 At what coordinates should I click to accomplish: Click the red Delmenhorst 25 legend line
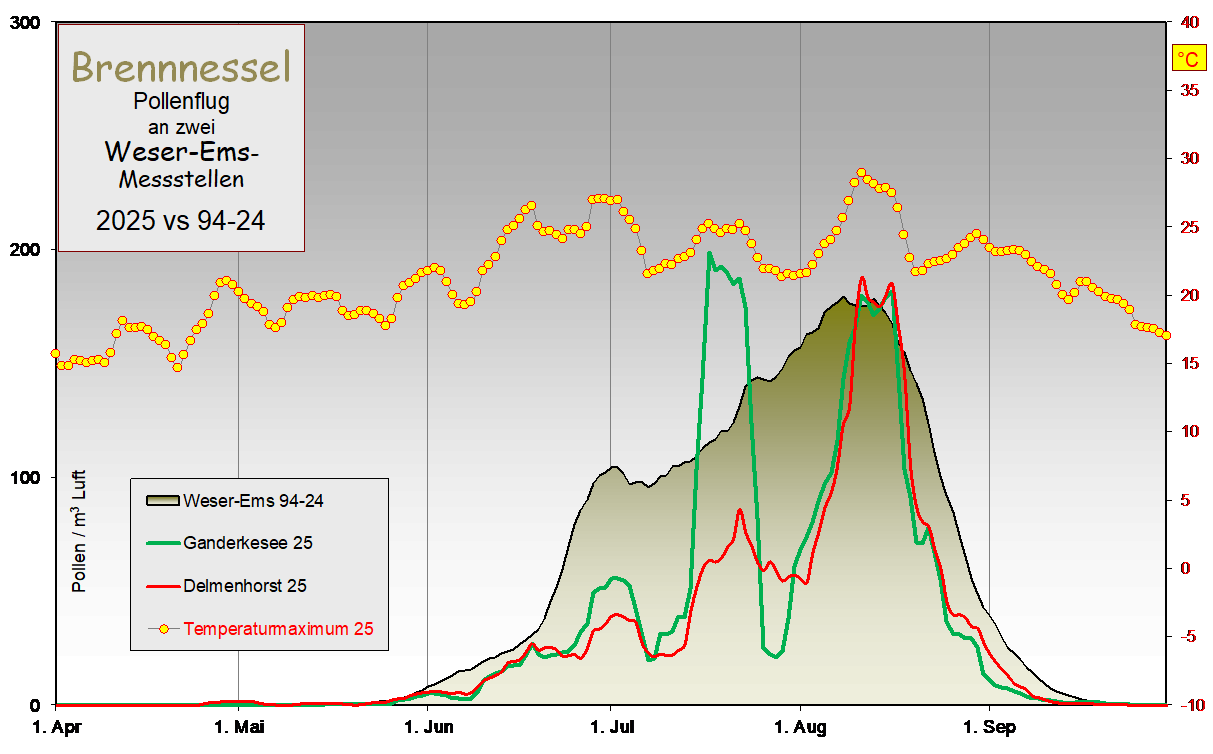[x=162, y=586]
